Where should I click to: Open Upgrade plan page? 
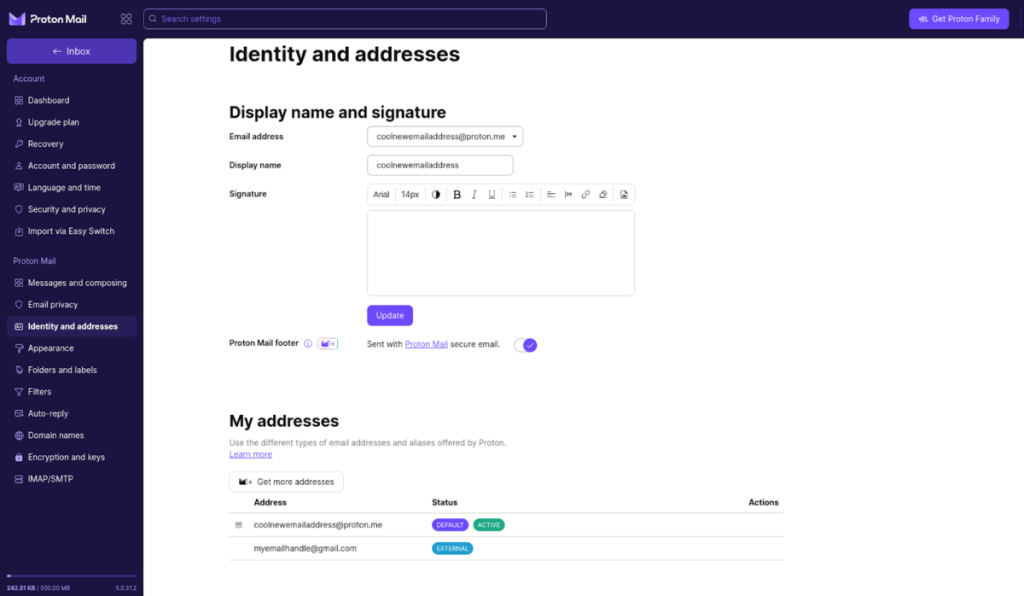click(x=71, y=122)
